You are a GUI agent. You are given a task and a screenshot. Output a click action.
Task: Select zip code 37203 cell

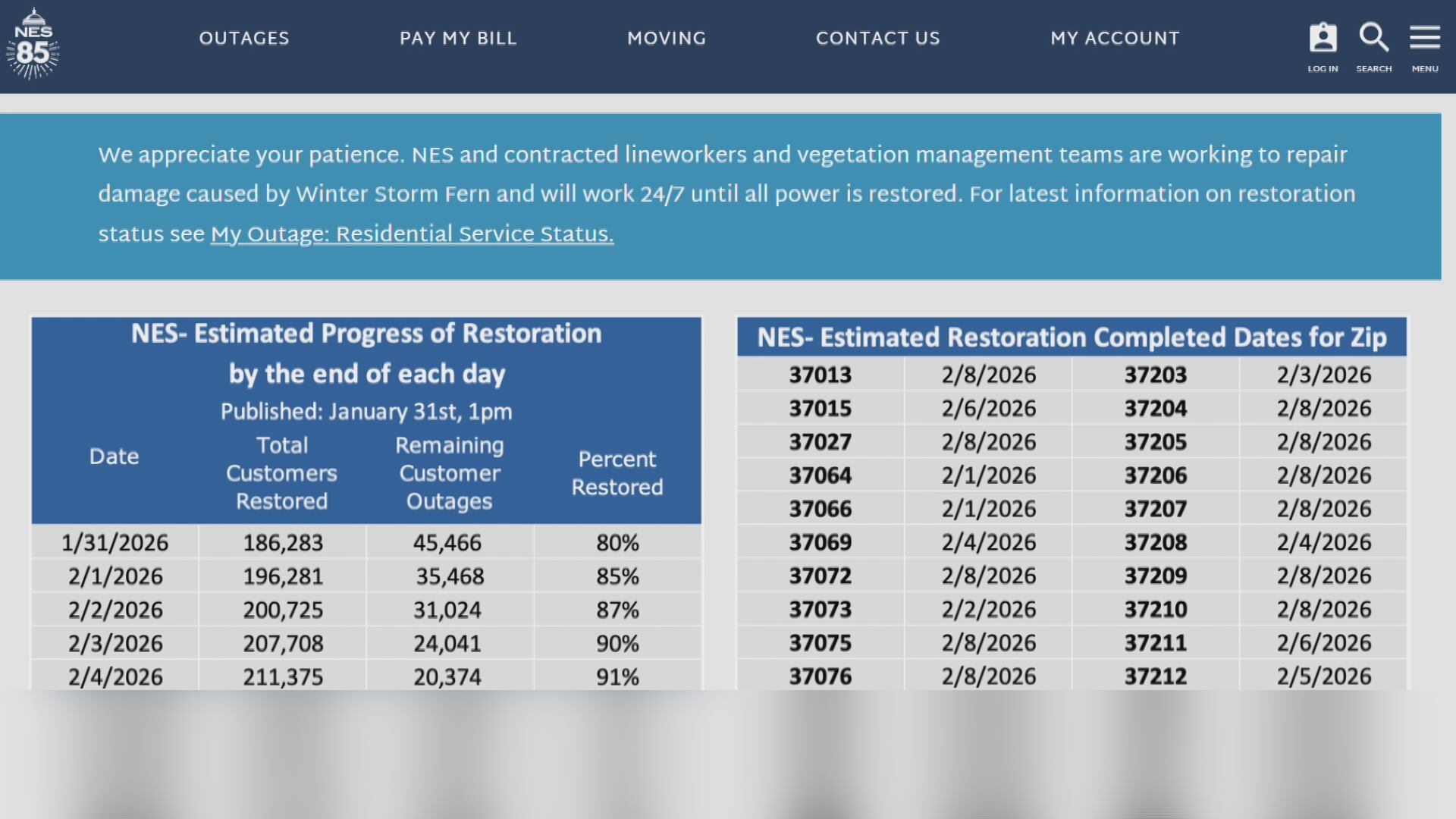[1155, 375]
